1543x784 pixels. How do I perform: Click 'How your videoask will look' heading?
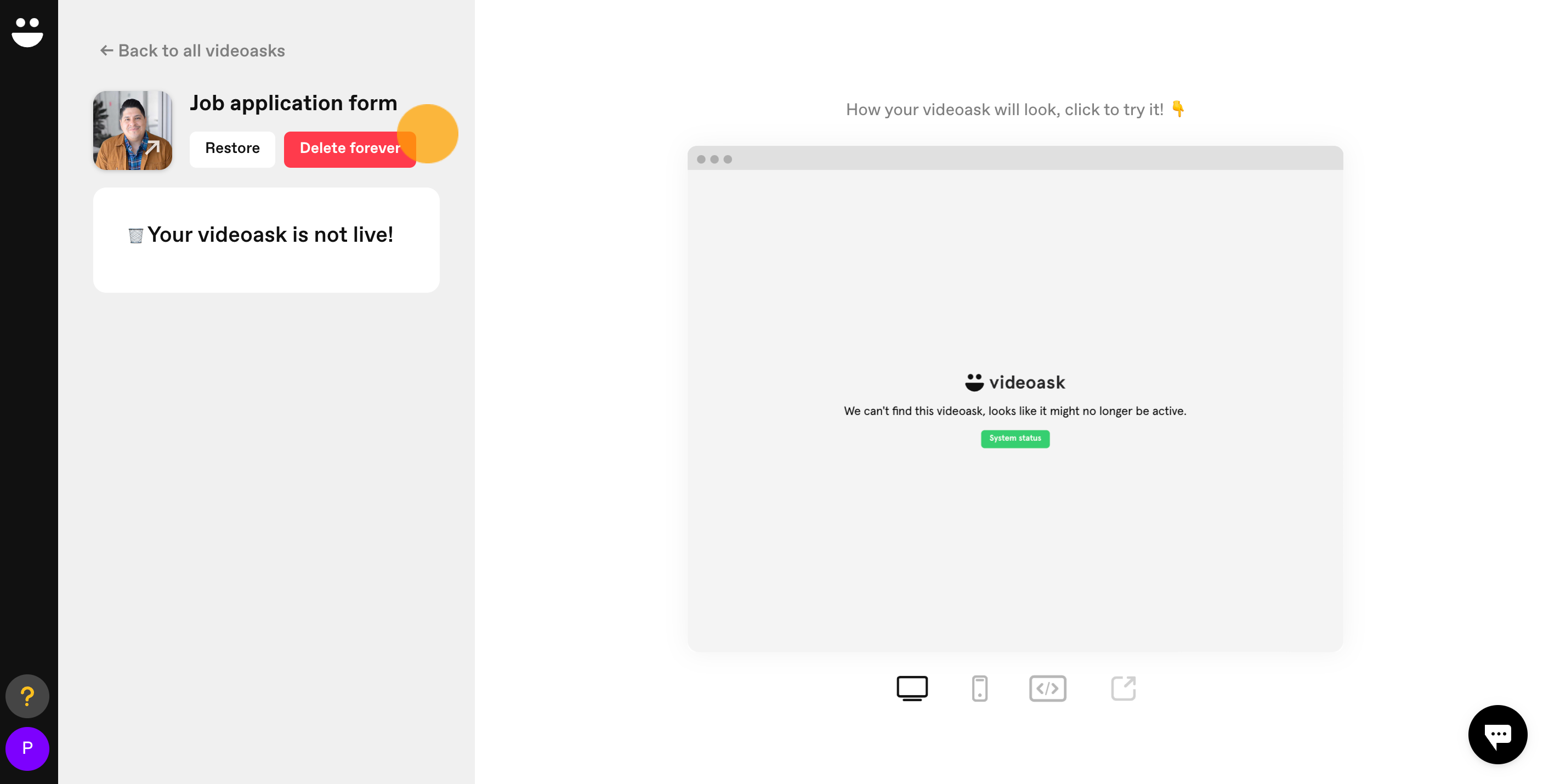pos(1015,110)
